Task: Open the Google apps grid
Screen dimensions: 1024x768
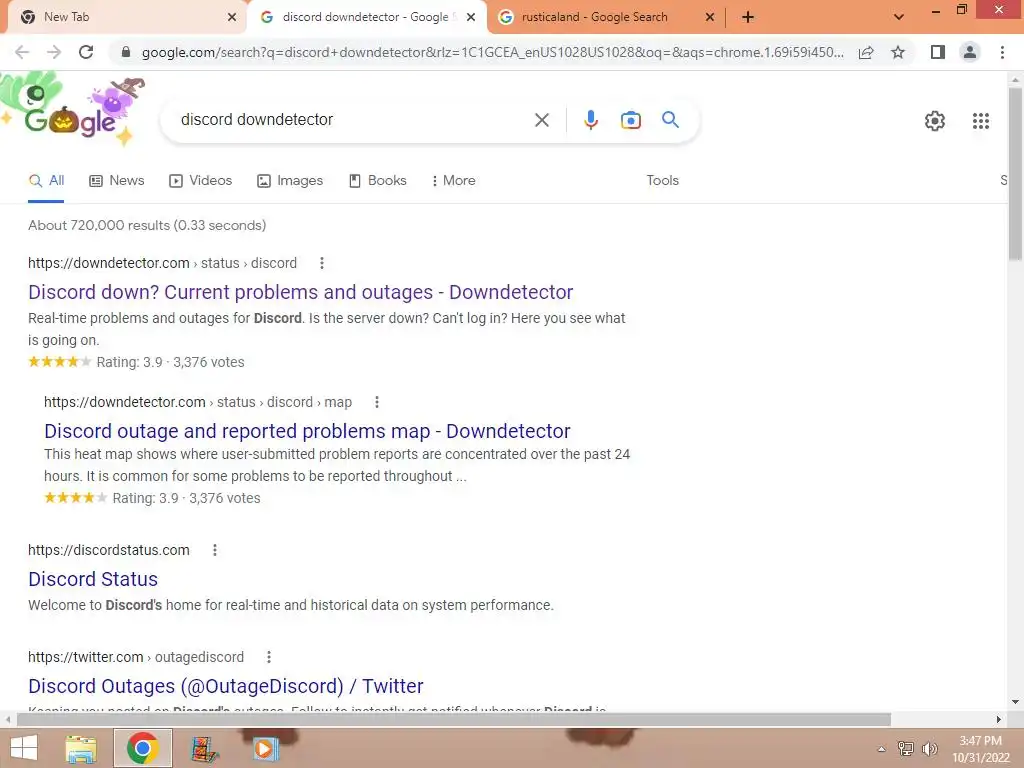Action: [x=981, y=121]
